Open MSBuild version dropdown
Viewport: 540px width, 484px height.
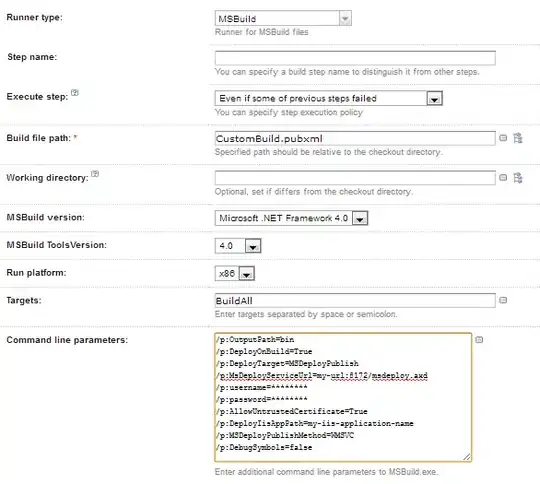291,218
